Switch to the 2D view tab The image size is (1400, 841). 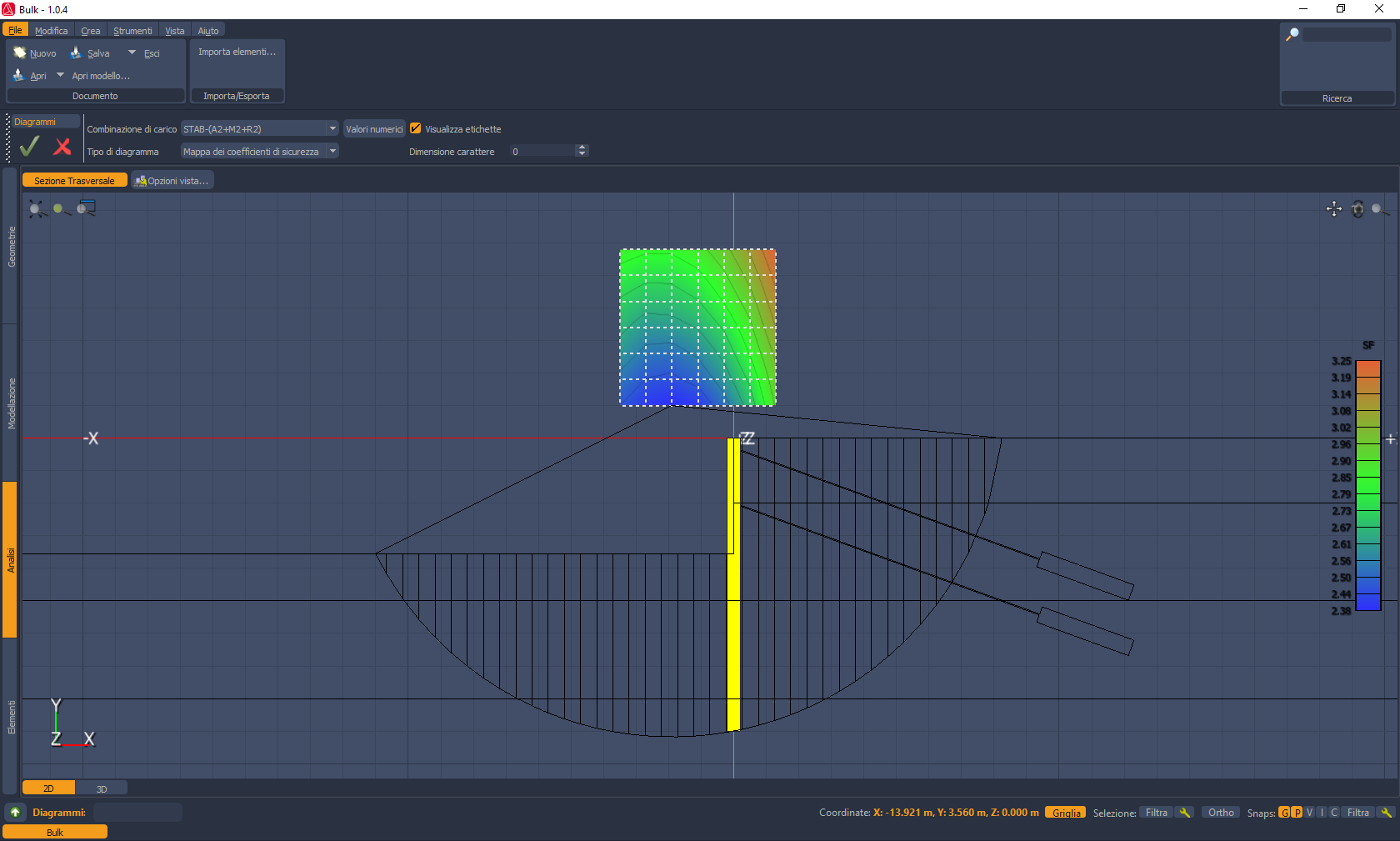click(48, 788)
